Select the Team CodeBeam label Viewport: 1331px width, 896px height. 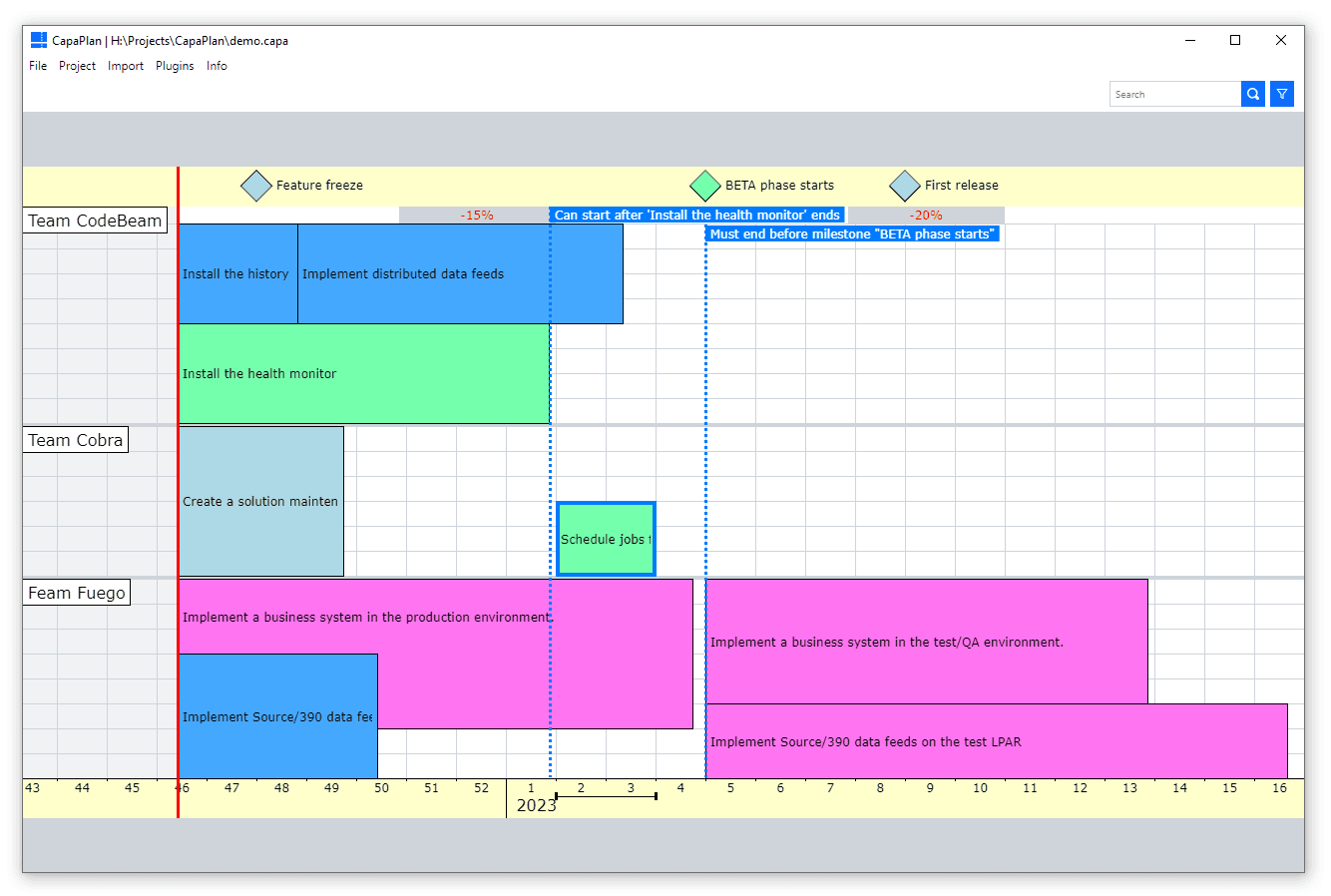pos(95,221)
